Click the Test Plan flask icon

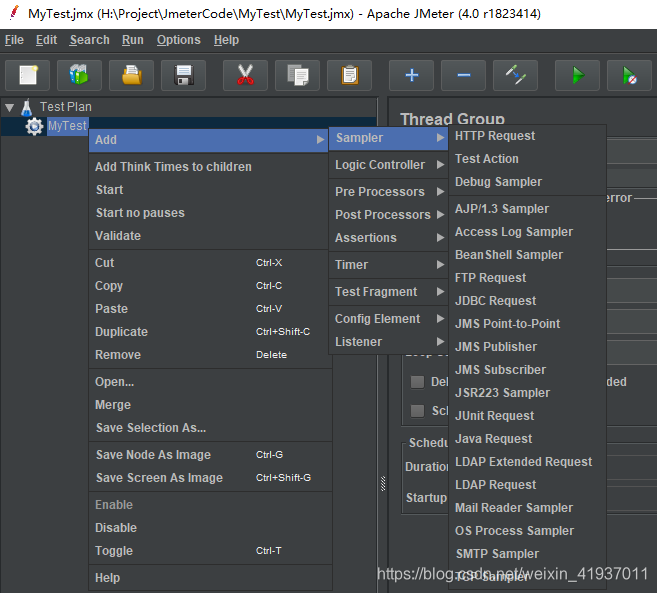pyautogui.click(x=27, y=107)
